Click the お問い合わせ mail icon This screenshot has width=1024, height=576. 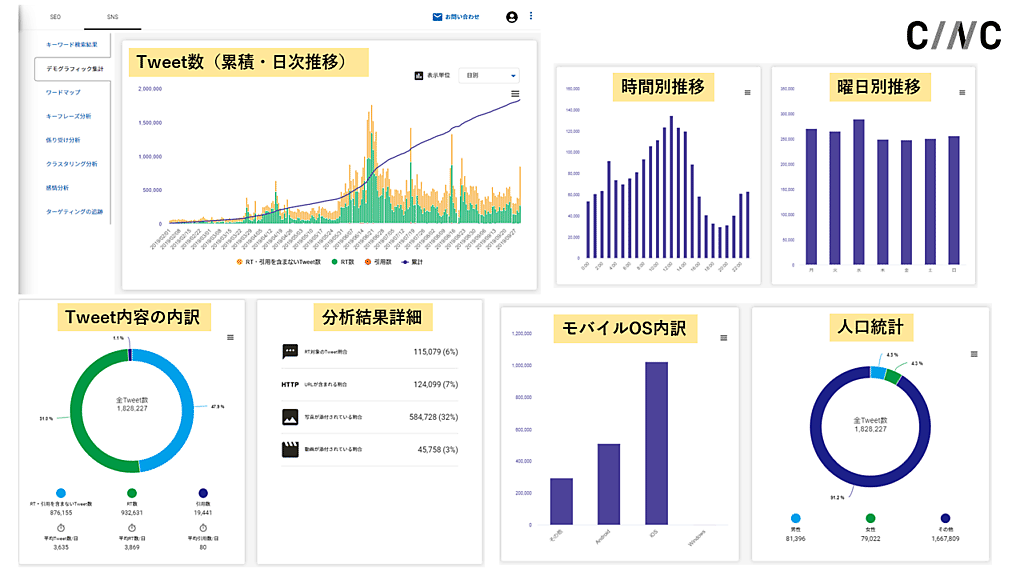[437, 17]
